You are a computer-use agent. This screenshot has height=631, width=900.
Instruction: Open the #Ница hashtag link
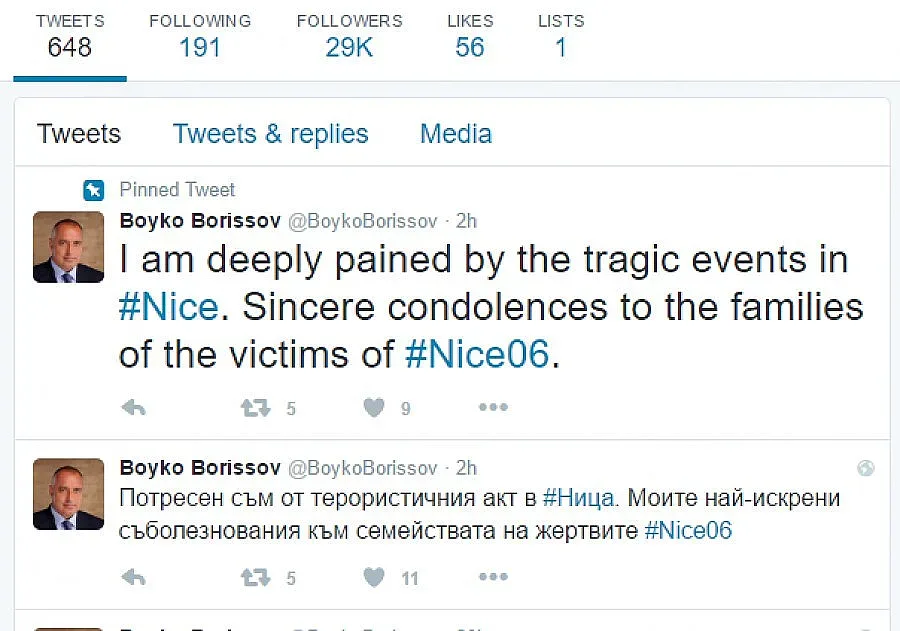pos(581,497)
